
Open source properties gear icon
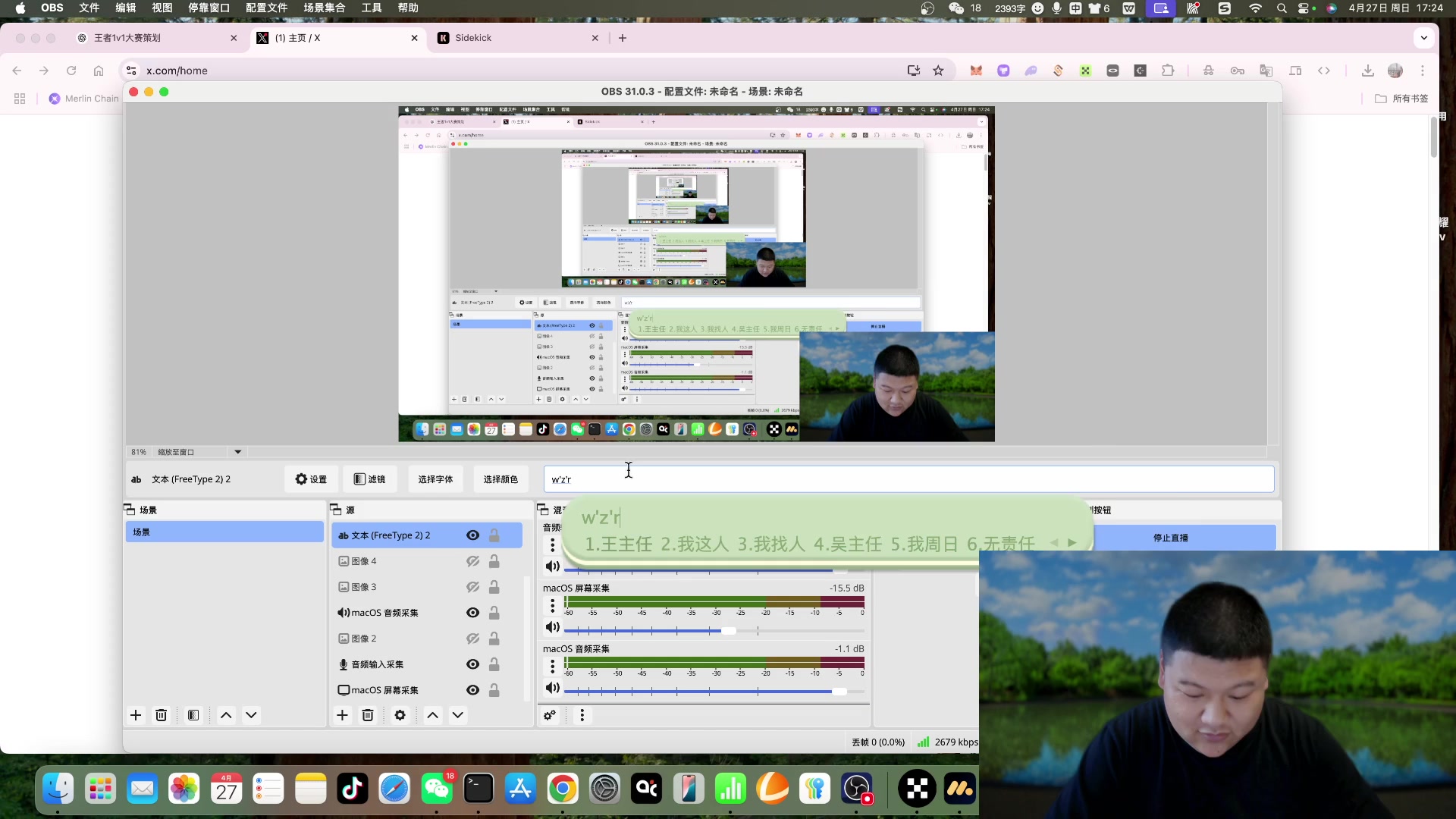pos(400,715)
